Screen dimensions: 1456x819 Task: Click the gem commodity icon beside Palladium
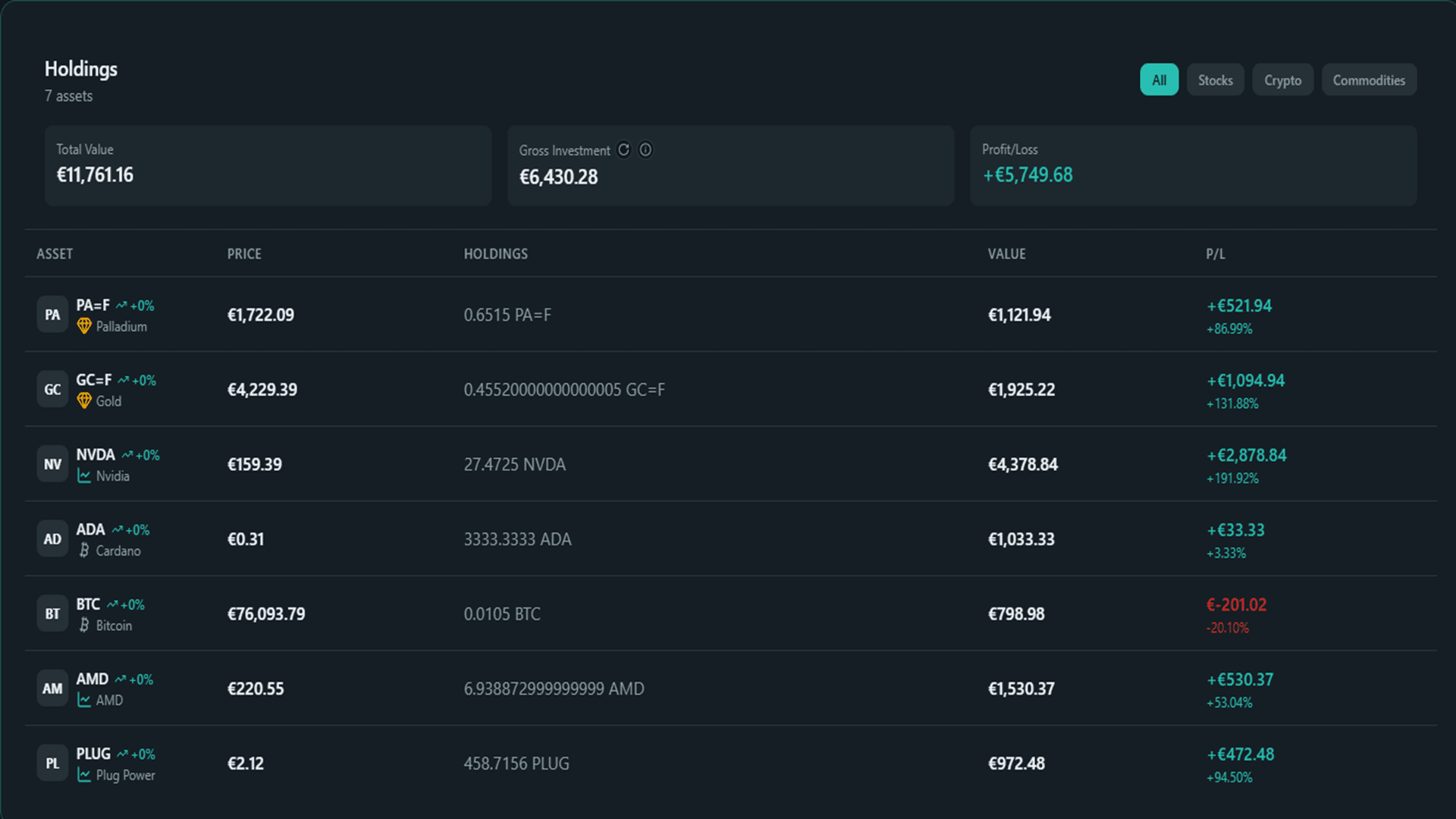84,326
